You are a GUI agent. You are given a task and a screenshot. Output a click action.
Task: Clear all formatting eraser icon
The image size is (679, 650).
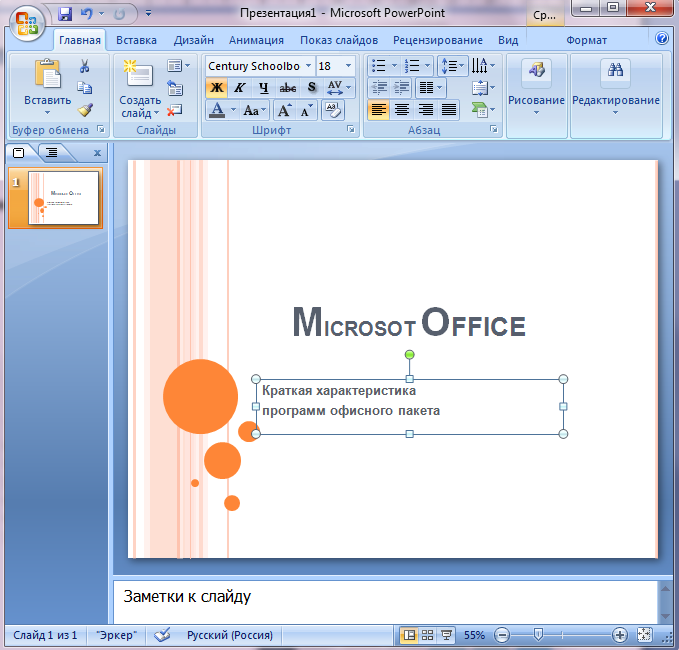pos(333,110)
